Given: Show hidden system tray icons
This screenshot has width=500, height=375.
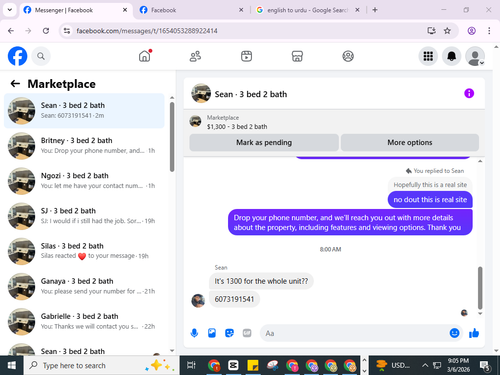Looking at the screenshot, I should tap(425, 365).
